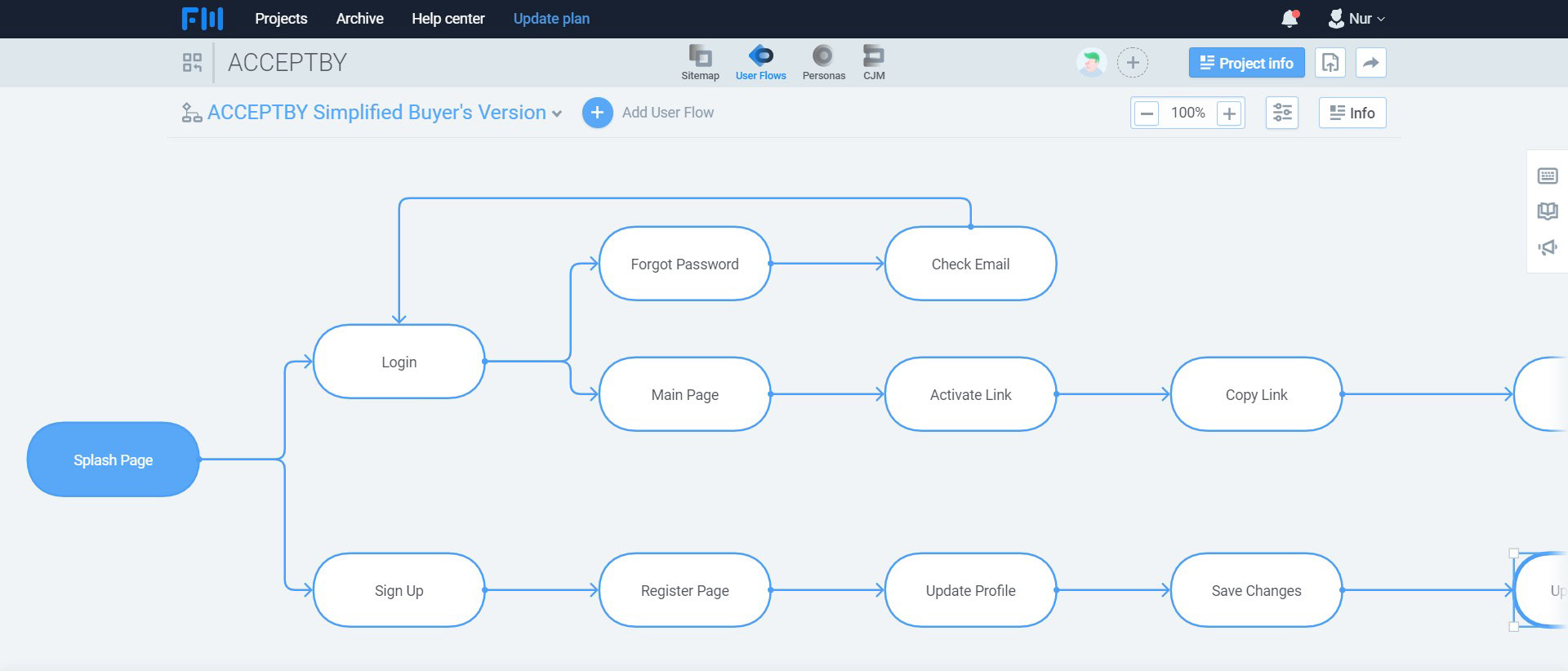Open the Help center
The image size is (1568, 671).
pos(448,18)
